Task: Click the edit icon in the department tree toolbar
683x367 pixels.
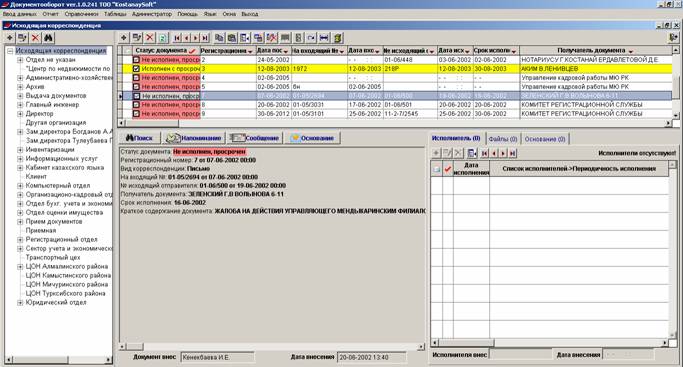Action: point(22,38)
